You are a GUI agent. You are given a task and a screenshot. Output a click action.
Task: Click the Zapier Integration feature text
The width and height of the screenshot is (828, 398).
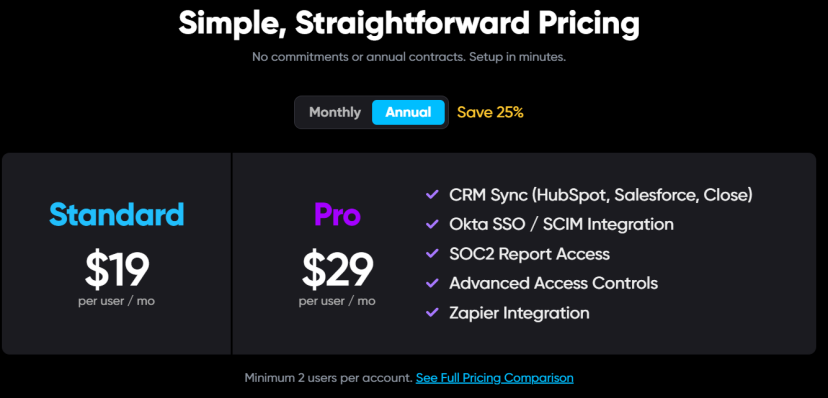click(x=519, y=313)
